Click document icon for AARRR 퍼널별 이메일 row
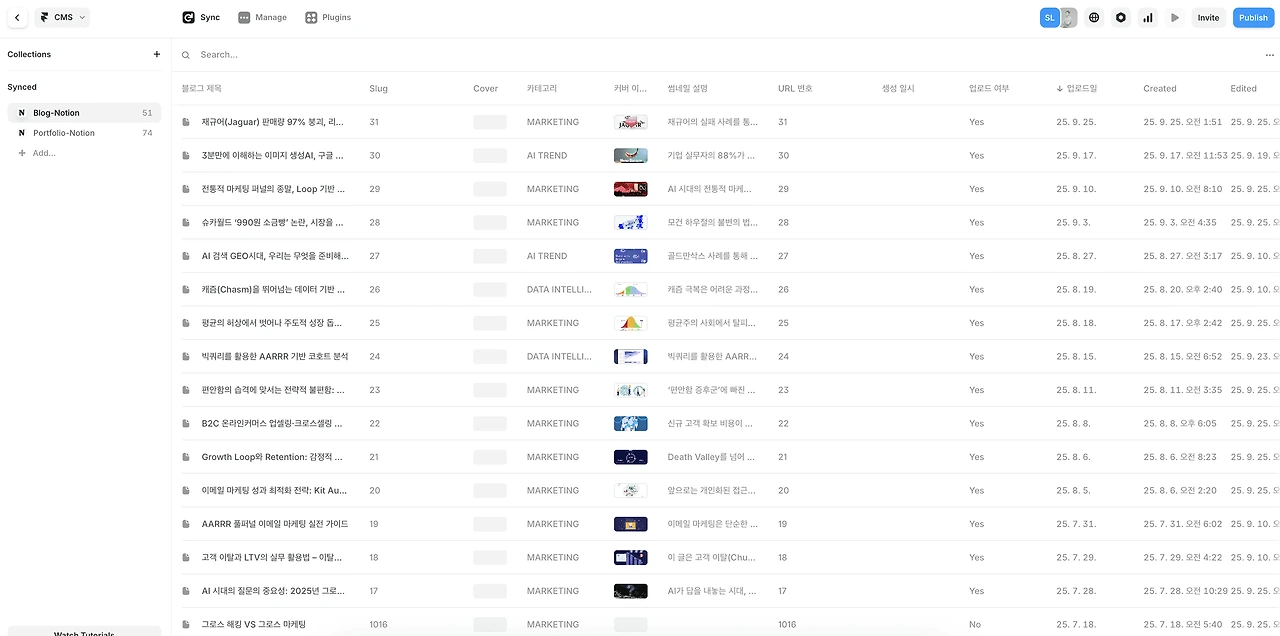The width and height of the screenshot is (1280, 636). (186, 524)
